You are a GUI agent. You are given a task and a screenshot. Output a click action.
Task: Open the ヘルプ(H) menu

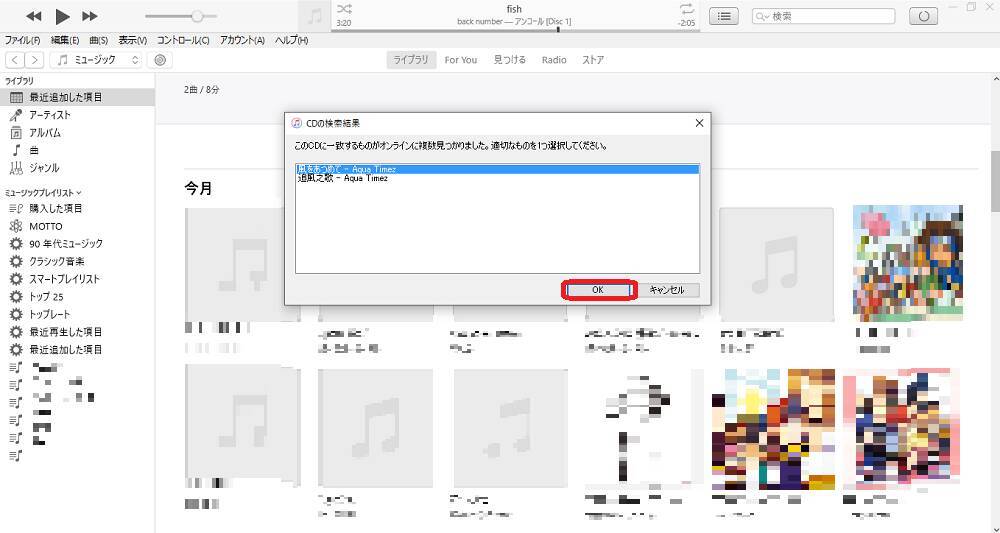[291, 40]
